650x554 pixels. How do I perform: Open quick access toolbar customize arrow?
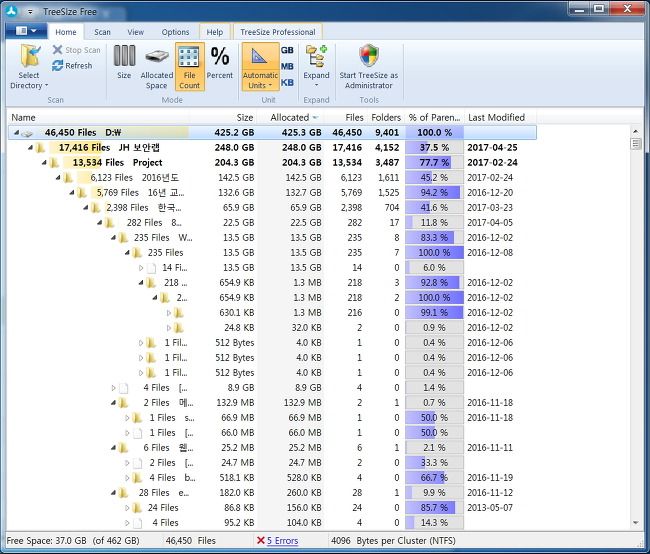click(30, 12)
